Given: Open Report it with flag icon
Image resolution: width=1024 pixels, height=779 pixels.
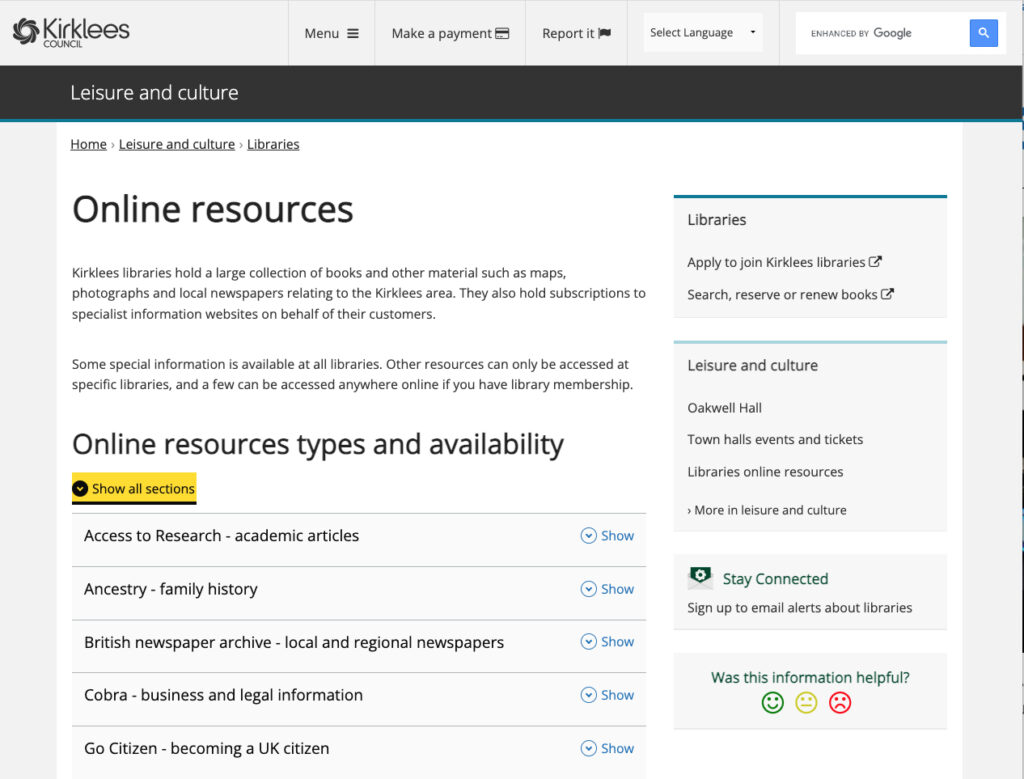Looking at the screenshot, I should (x=576, y=33).
